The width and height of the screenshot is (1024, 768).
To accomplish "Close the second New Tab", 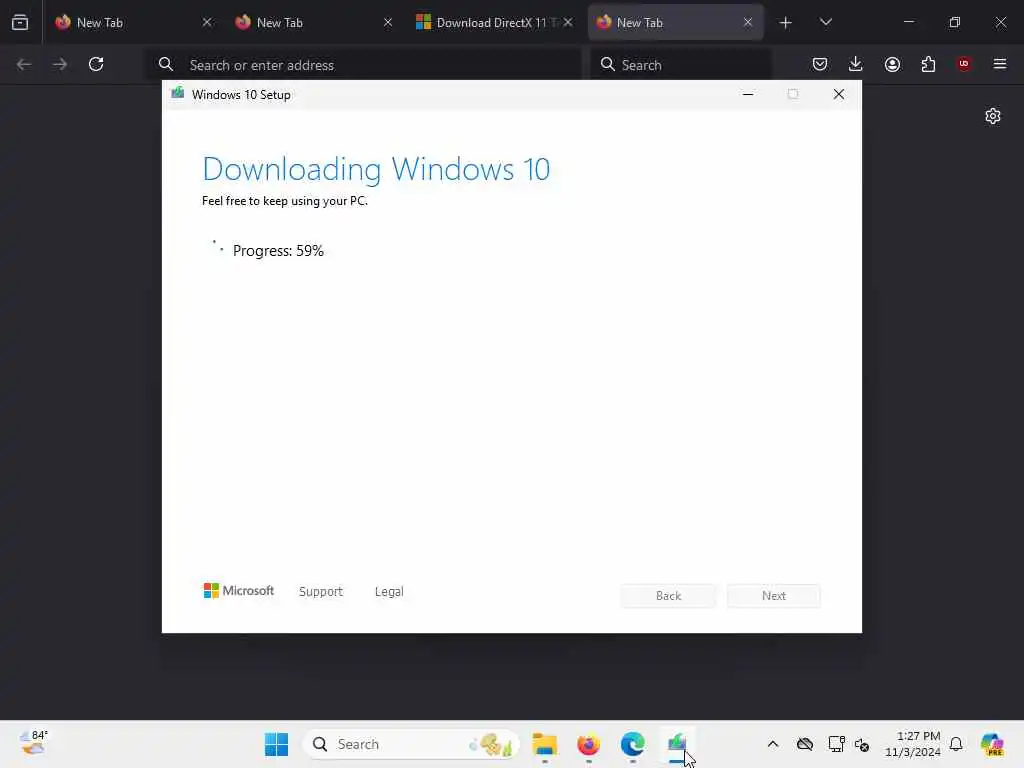I will pyautogui.click(x=388, y=22).
